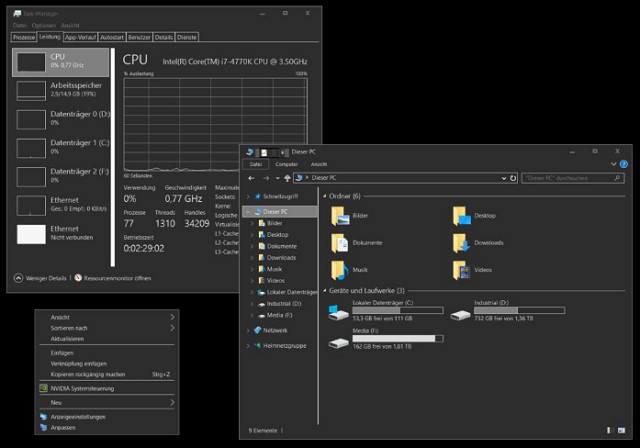640x448 pixels.
Task: Switch to details view in the status bar
Action: (609, 430)
